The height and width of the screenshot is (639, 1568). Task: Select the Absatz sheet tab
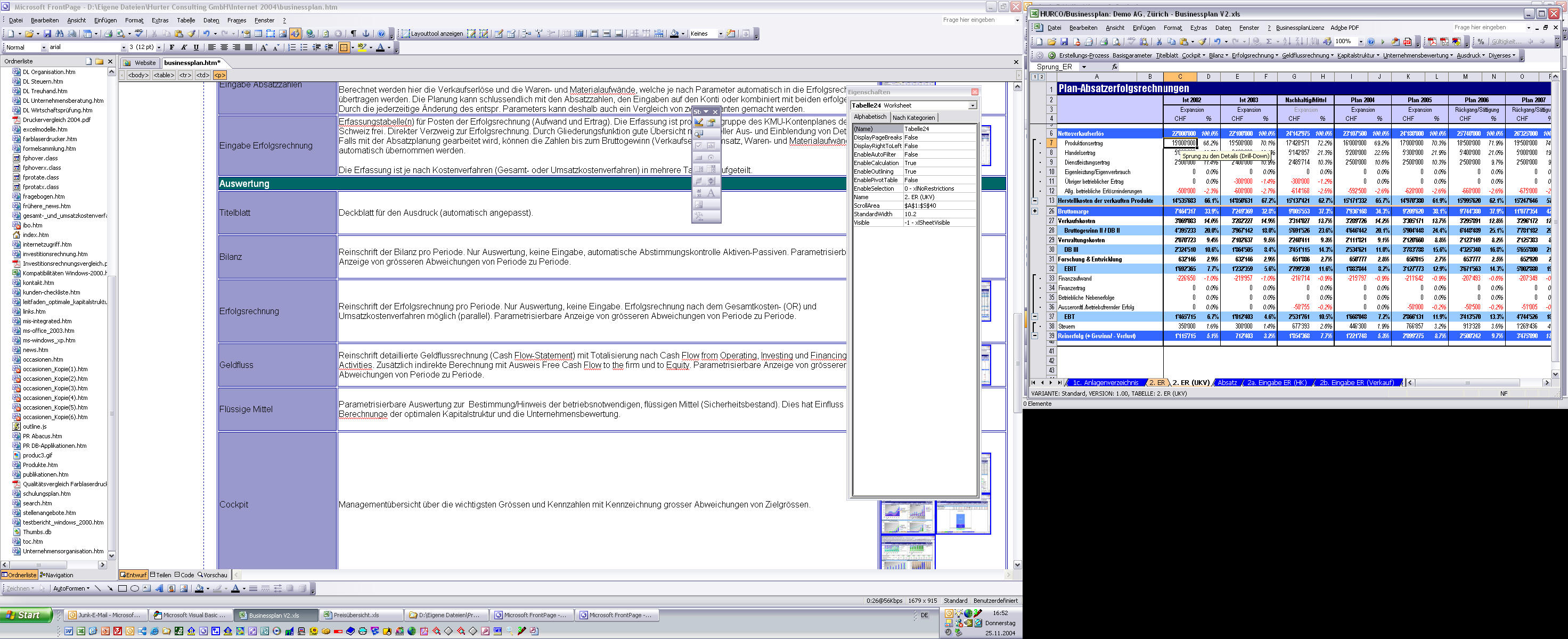pyautogui.click(x=1227, y=383)
